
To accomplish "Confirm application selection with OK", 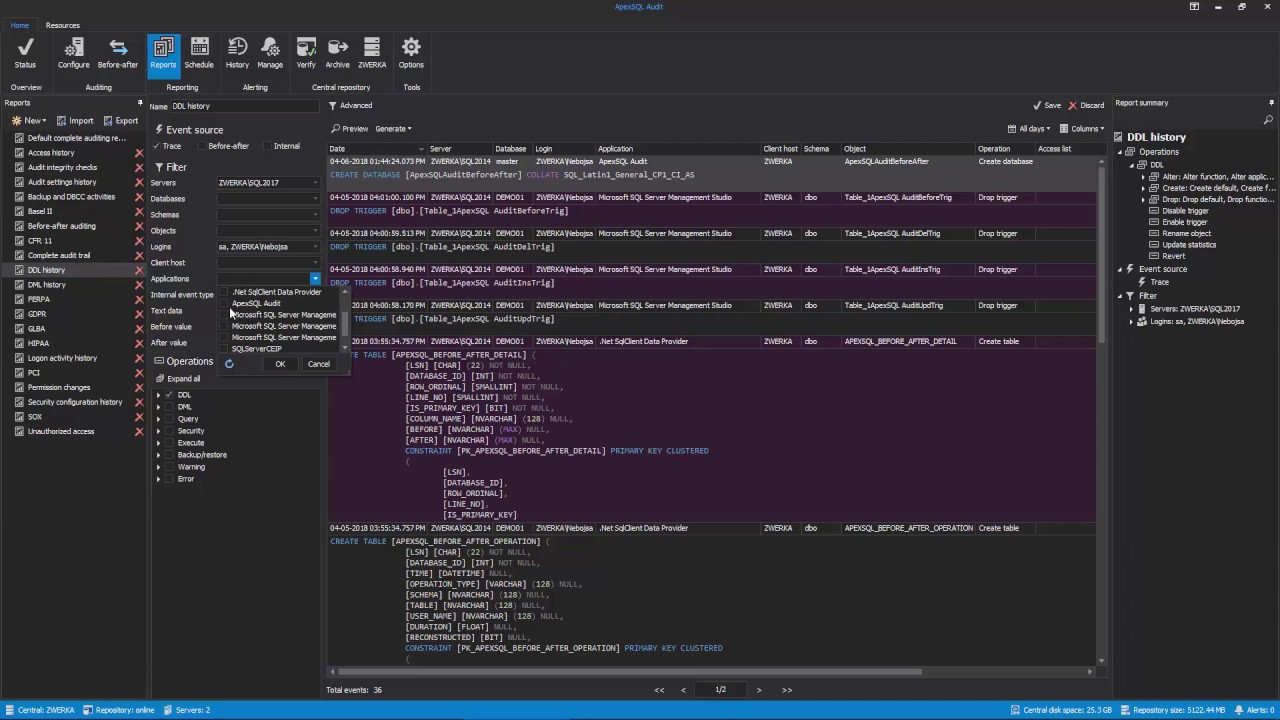I will pos(280,364).
